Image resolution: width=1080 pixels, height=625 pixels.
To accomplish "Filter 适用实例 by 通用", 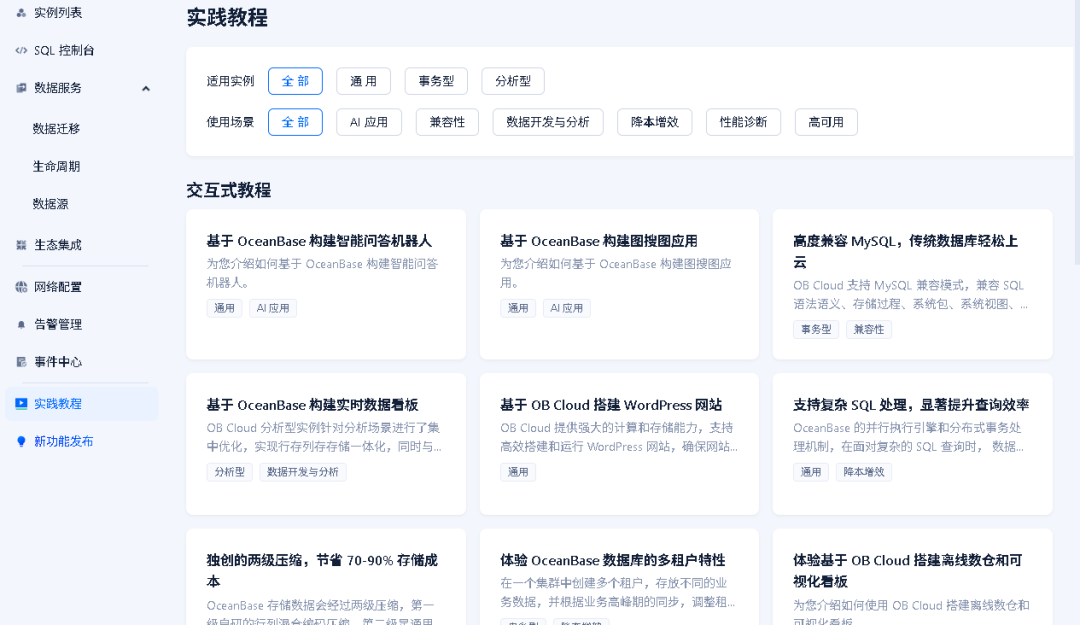I will point(364,81).
